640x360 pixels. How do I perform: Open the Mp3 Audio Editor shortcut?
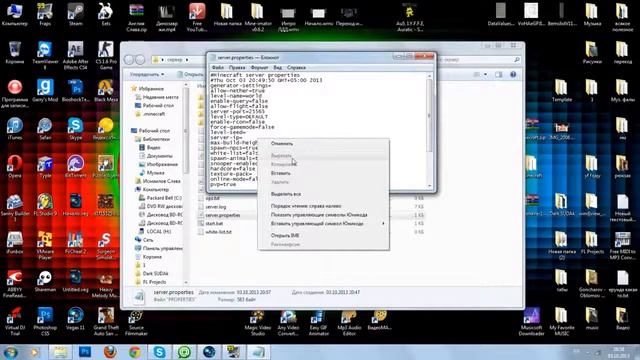click(349, 322)
